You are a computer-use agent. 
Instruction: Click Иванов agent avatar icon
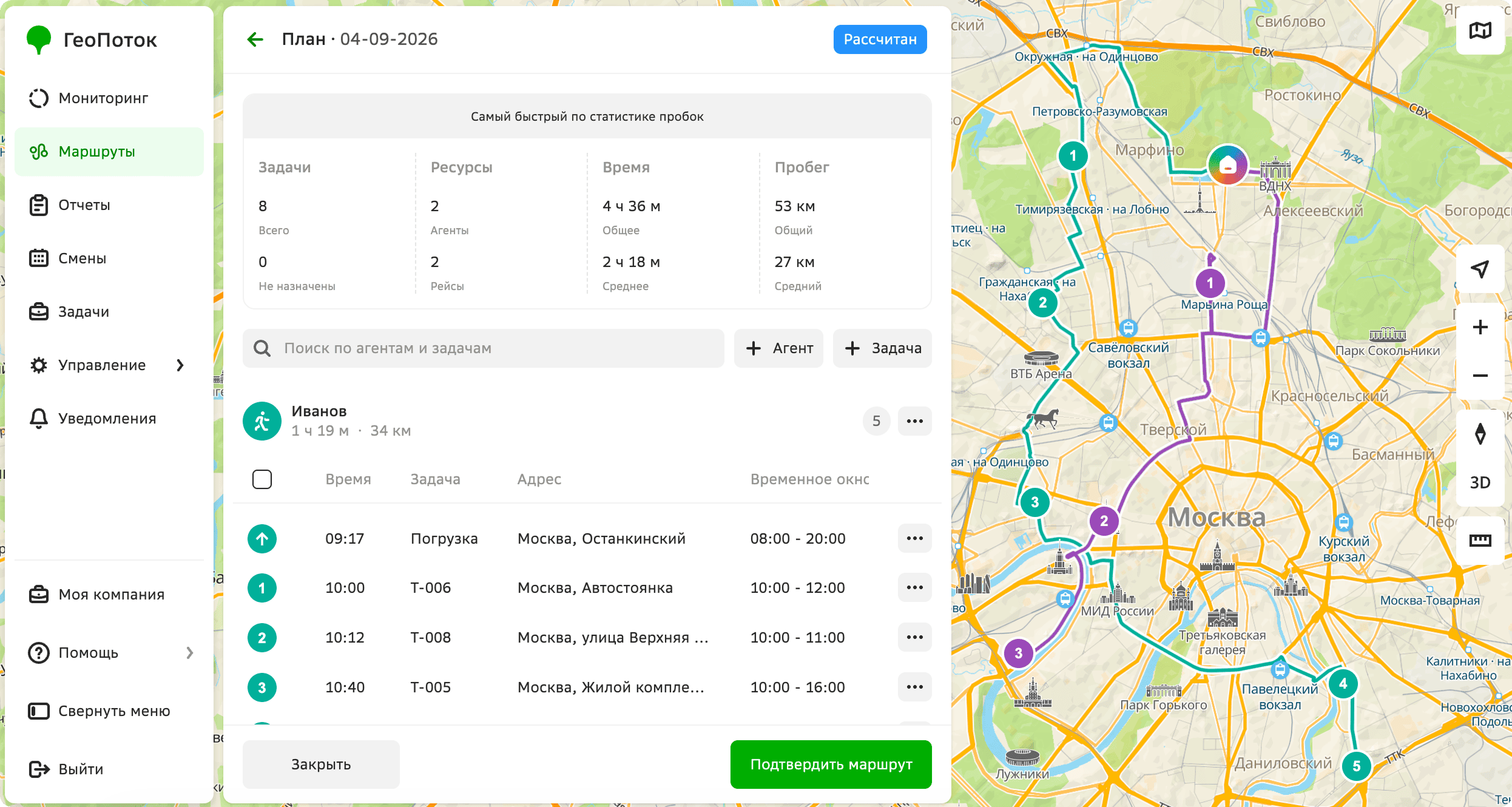[262, 421]
